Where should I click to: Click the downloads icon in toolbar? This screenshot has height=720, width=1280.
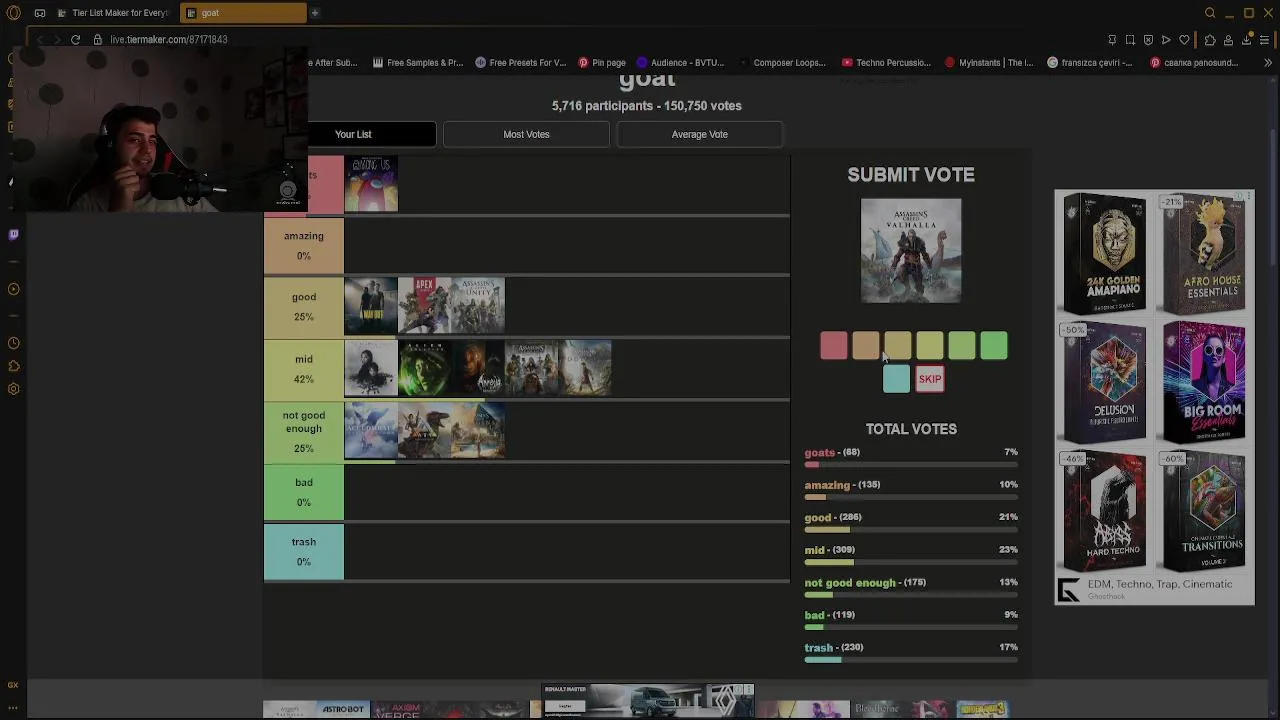[1246, 39]
